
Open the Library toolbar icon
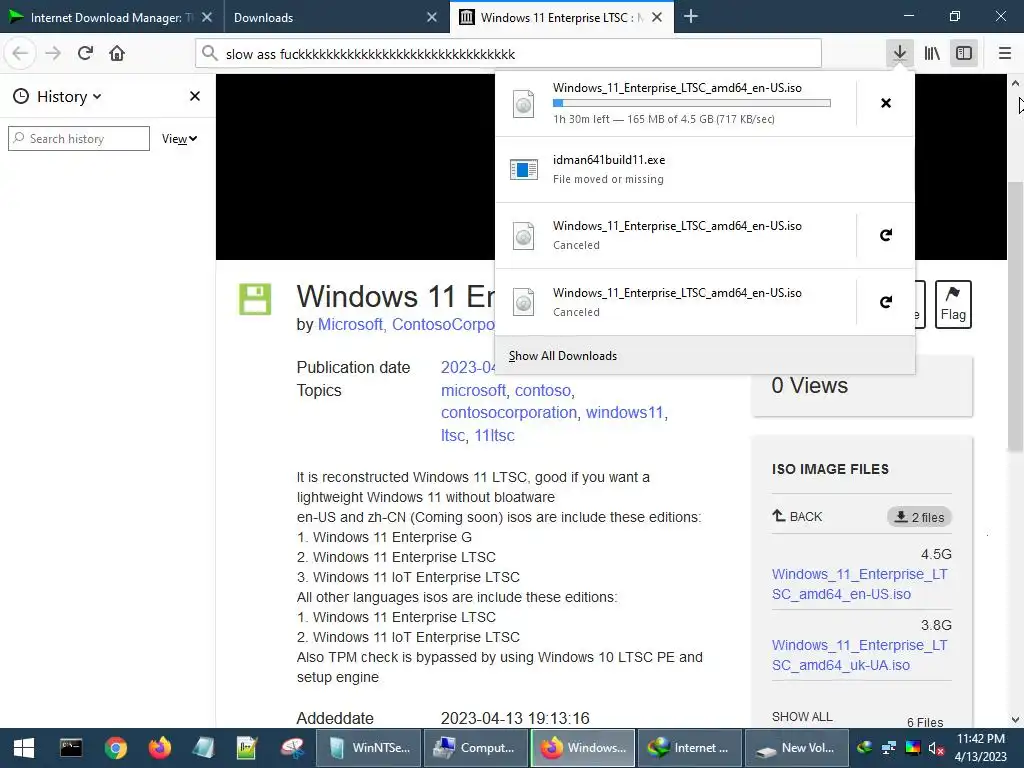(x=932, y=53)
